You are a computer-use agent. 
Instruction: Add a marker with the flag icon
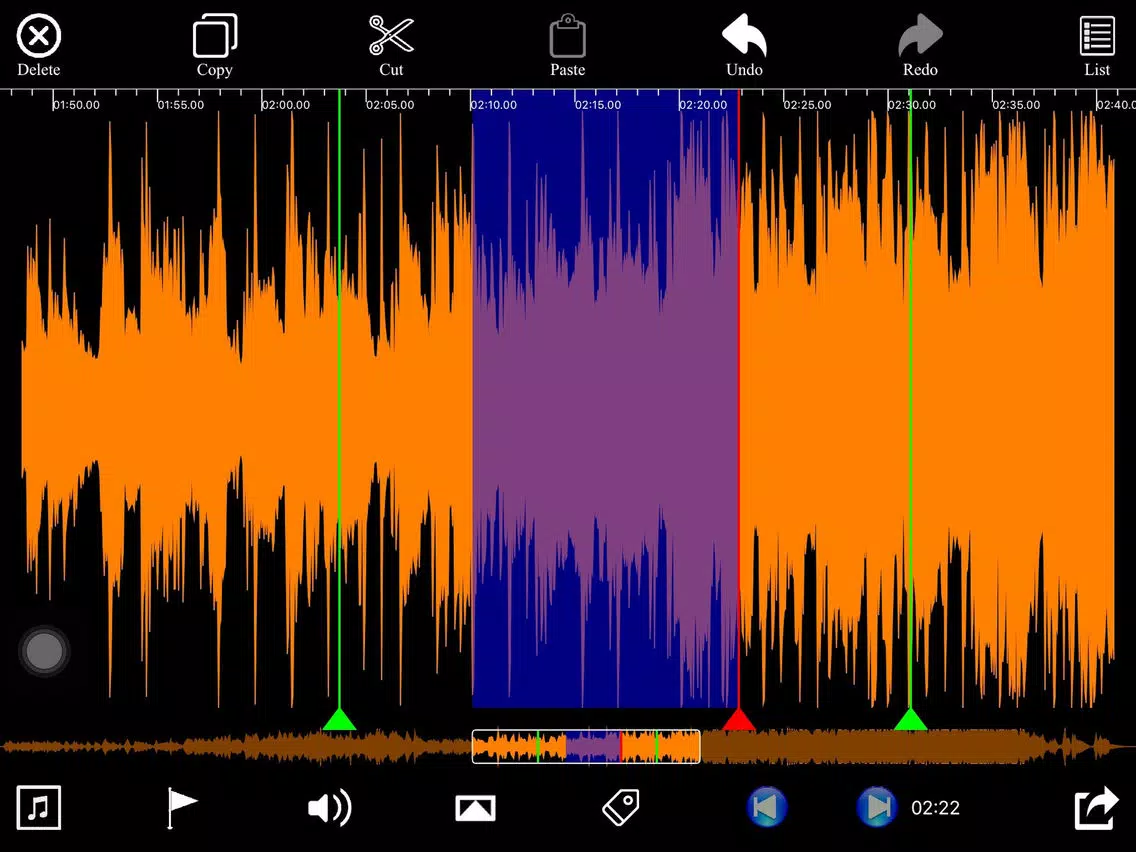pyautogui.click(x=181, y=807)
